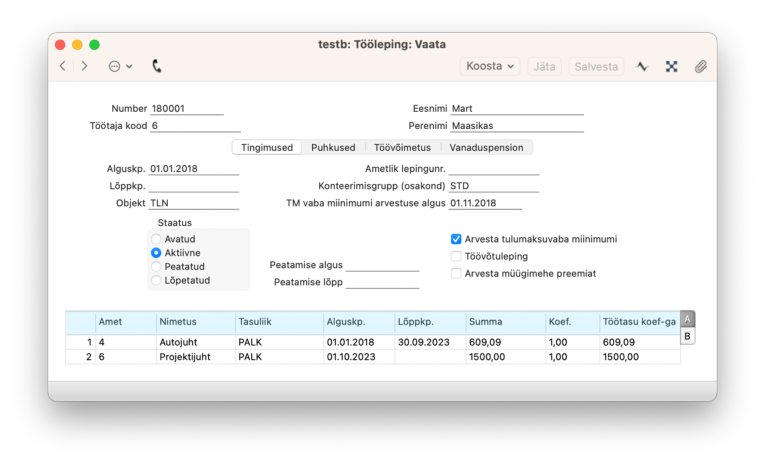
Task: Click row number 2 in table
Action: [x=81, y=357]
